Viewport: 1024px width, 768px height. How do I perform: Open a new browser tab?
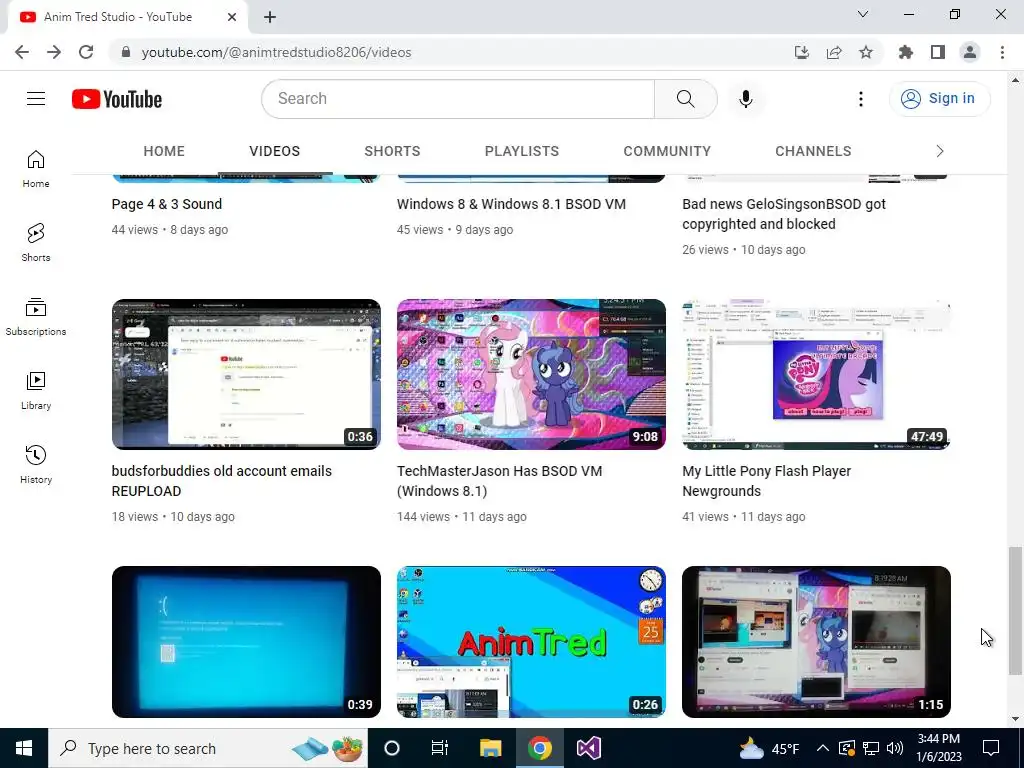tap(270, 17)
